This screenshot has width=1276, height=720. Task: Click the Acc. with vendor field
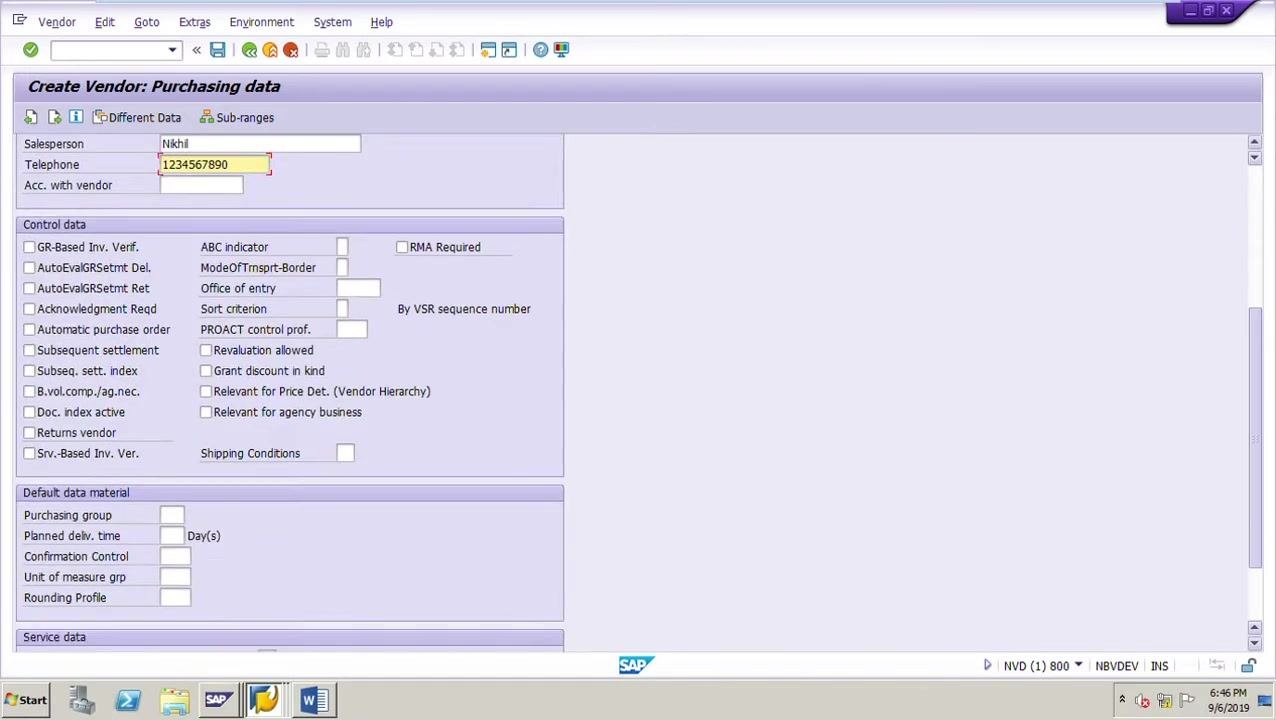pyautogui.click(x=201, y=185)
